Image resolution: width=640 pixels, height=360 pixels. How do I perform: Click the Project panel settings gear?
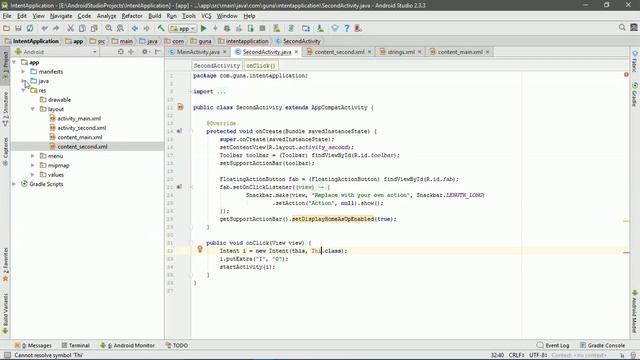[x=144, y=52]
